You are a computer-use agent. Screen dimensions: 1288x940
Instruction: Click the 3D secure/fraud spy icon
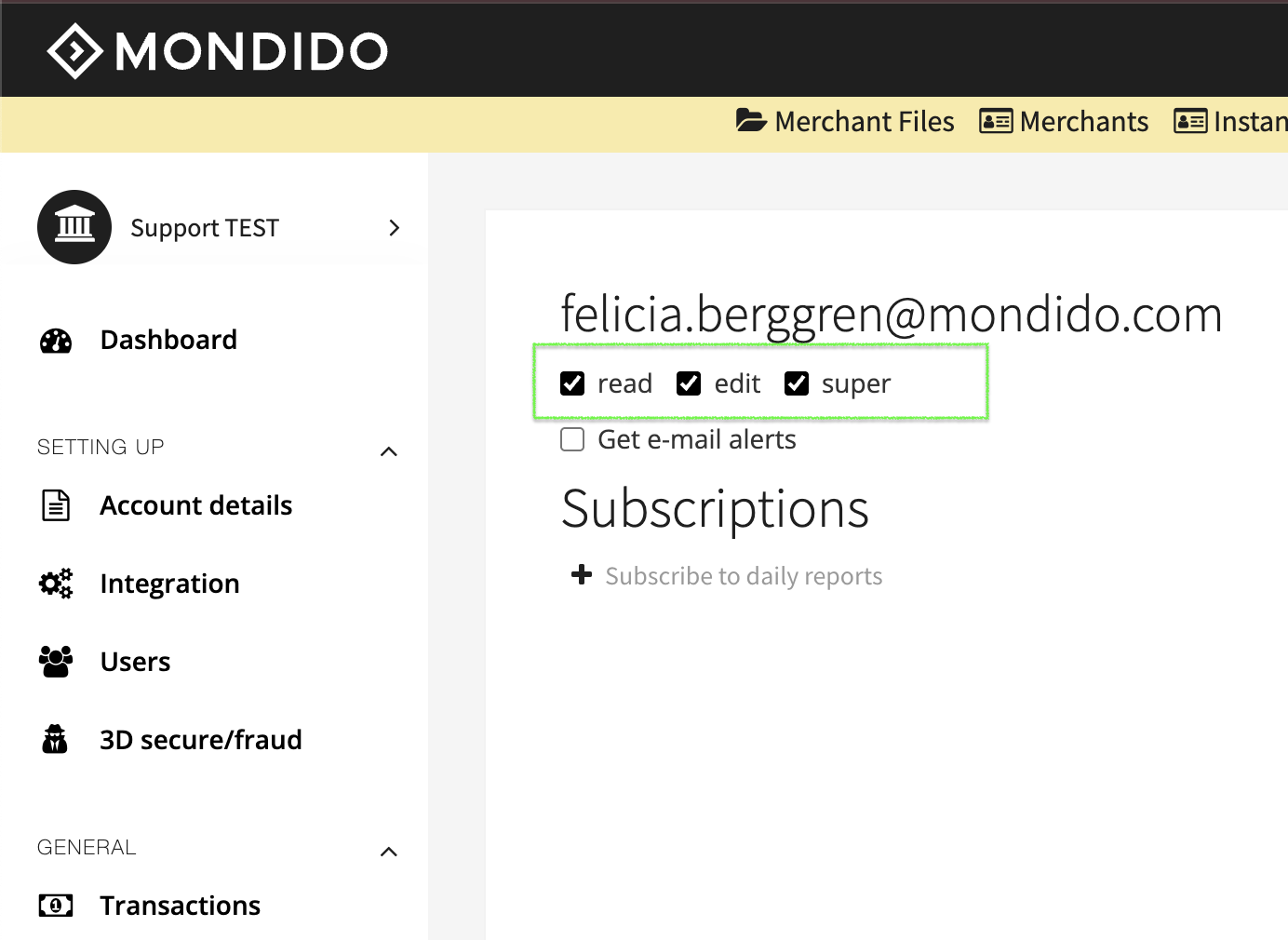pyautogui.click(x=55, y=739)
